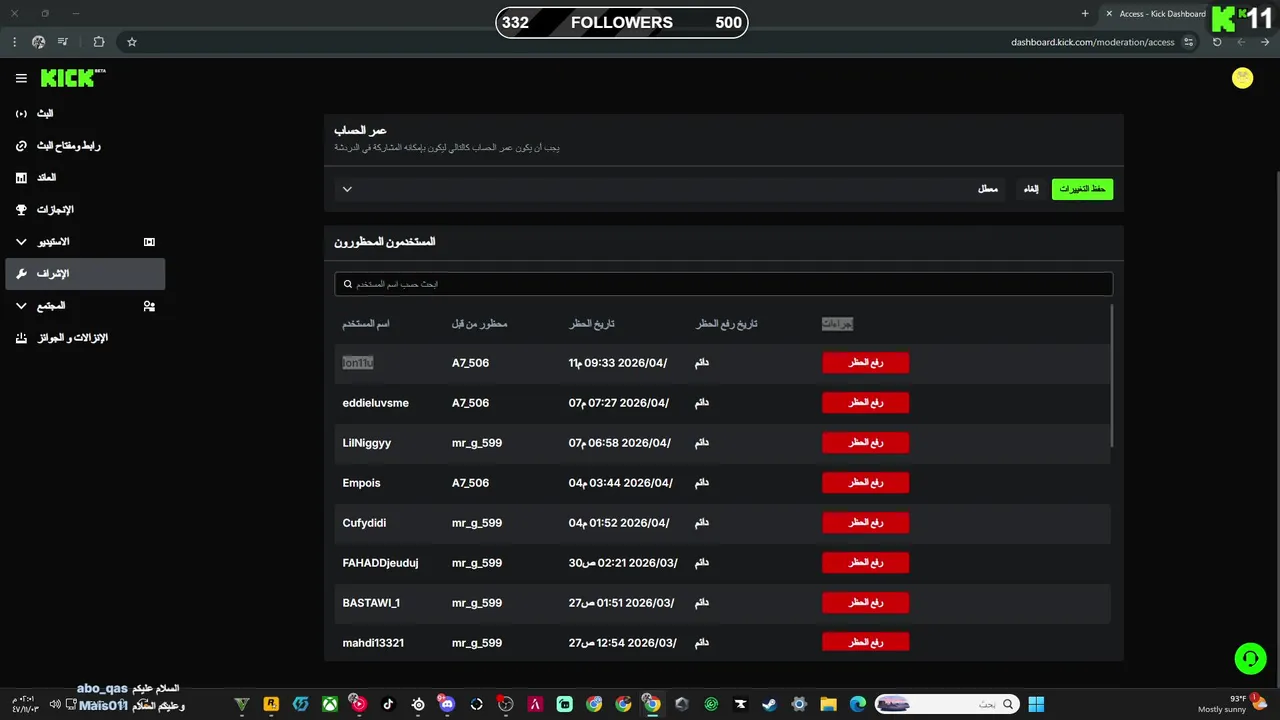Click the تاريخ الحظر column header
The height and width of the screenshot is (720, 1280).
coord(592,324)
